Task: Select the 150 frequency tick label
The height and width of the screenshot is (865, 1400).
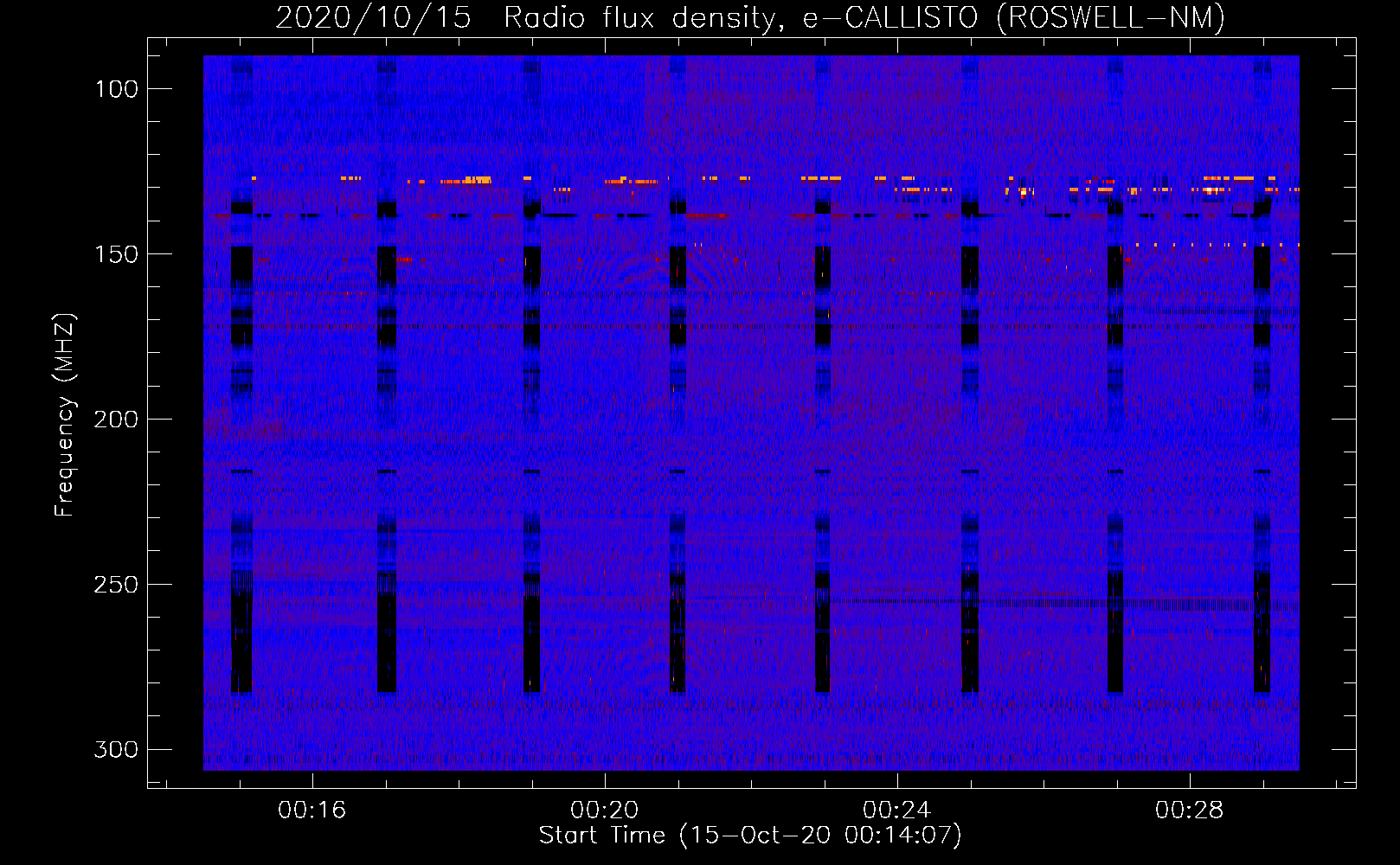Action: (x=116, y=254)
